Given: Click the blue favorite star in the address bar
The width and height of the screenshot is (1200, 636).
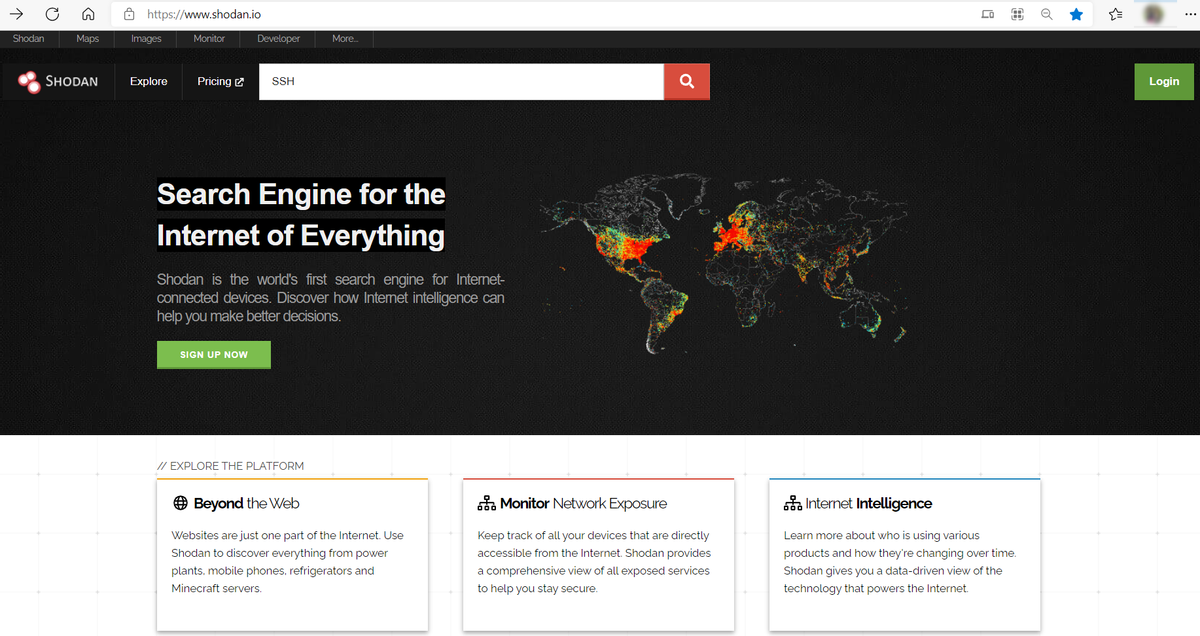Looking at the screenshot, I should coord(1076,15).
